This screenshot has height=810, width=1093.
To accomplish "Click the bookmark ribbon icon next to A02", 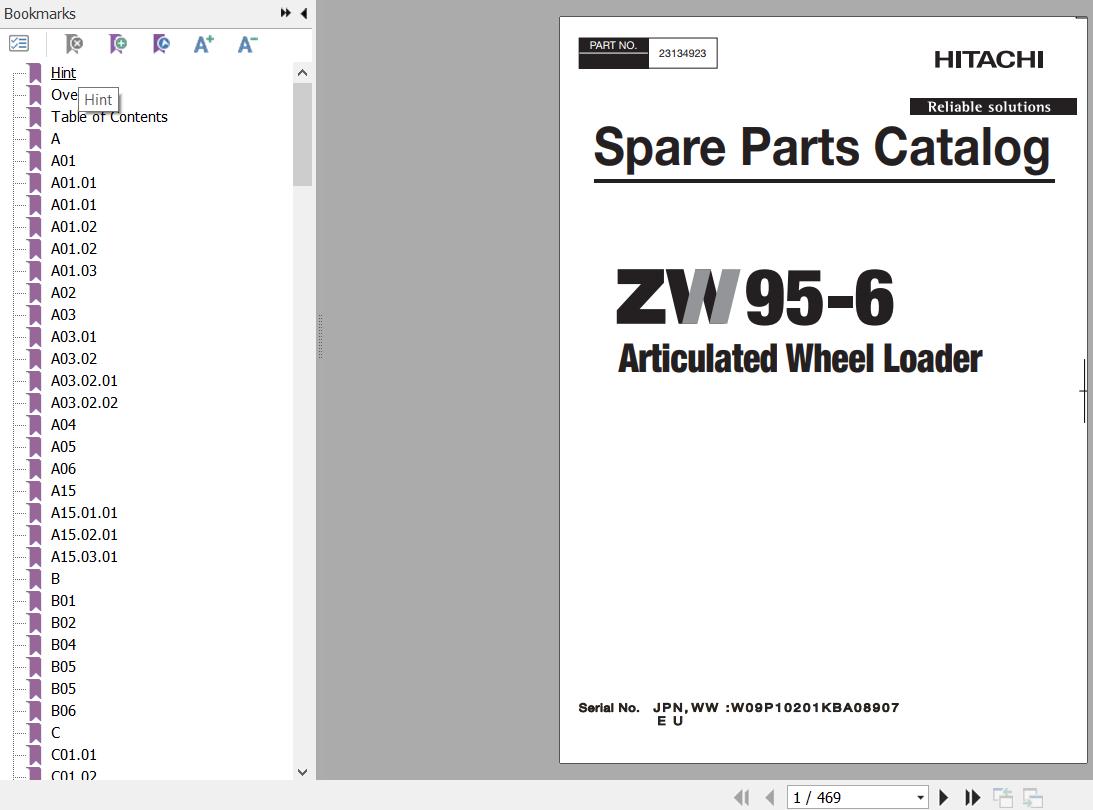I will click(x=35, y=293).
